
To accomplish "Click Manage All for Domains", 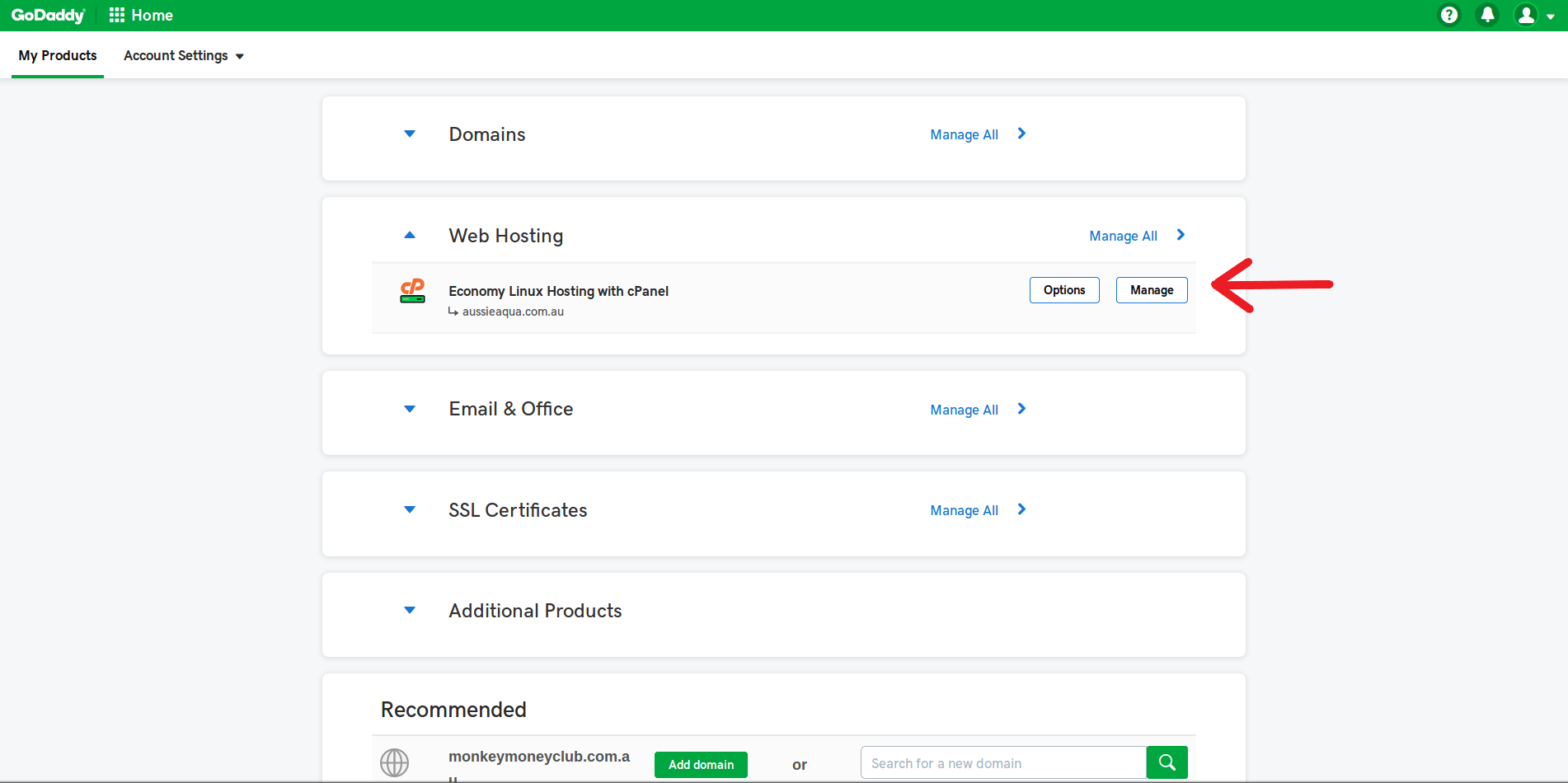I will 964,134.
